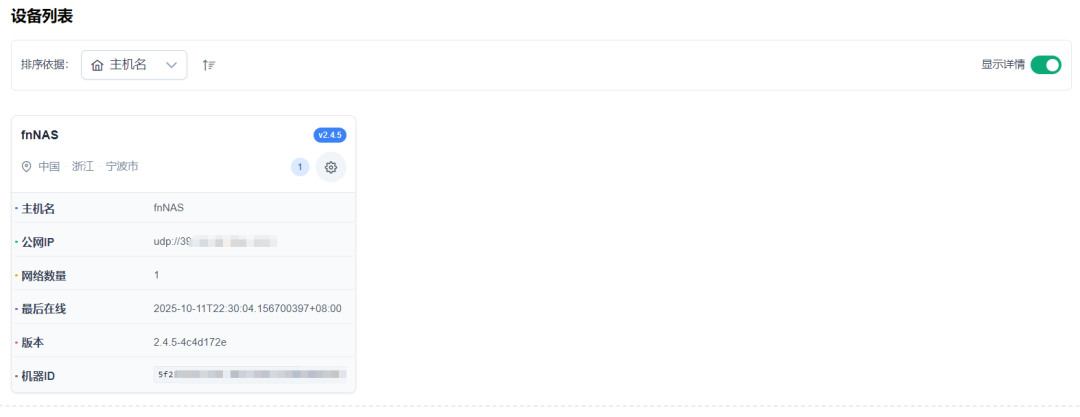The height and width of the screenshot is (417, 1080).
Task: Click the blue round badge beside the gear
Action: [x=300, y=167]
